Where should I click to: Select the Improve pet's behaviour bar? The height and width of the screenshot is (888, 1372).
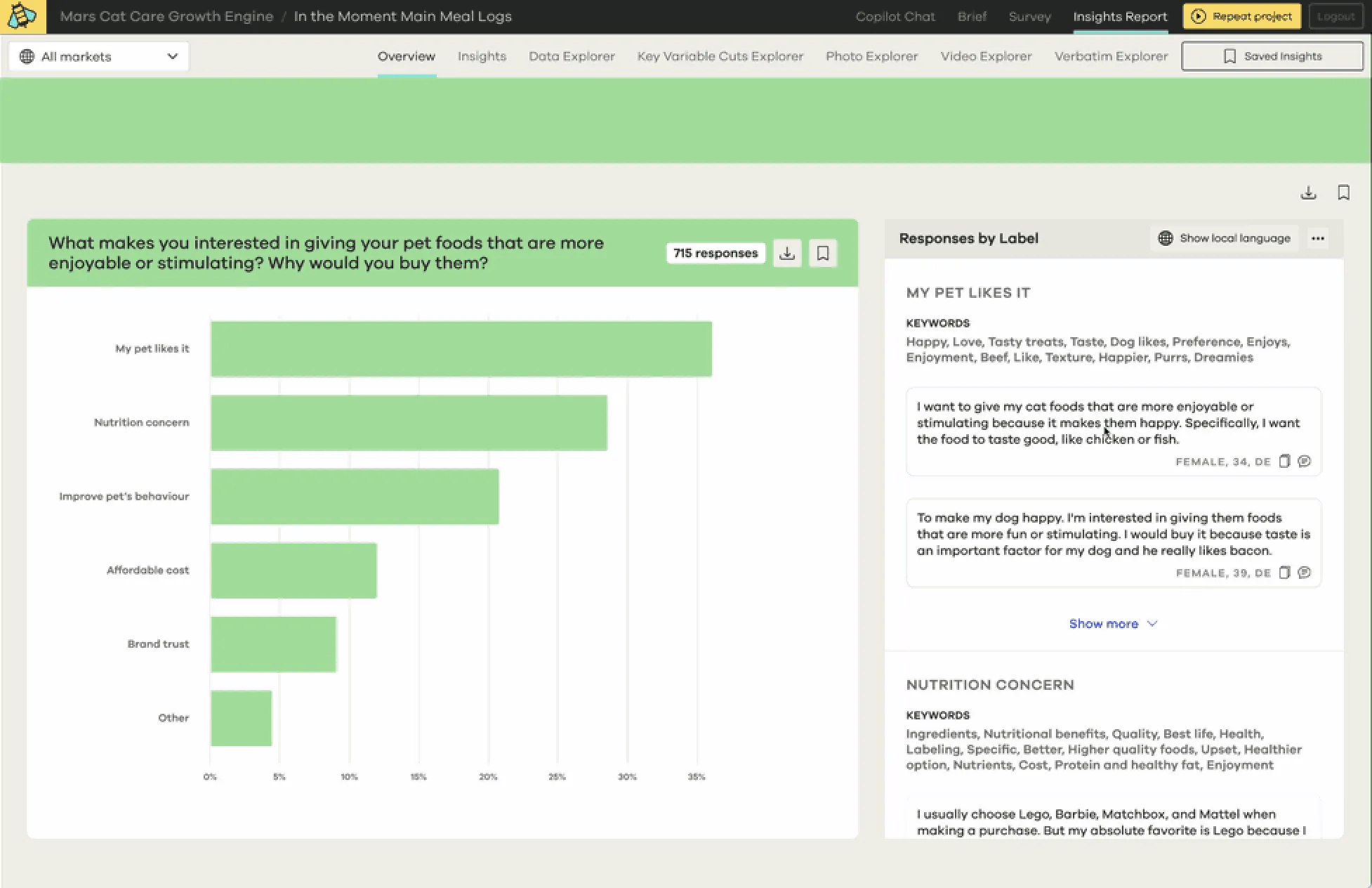355,497
